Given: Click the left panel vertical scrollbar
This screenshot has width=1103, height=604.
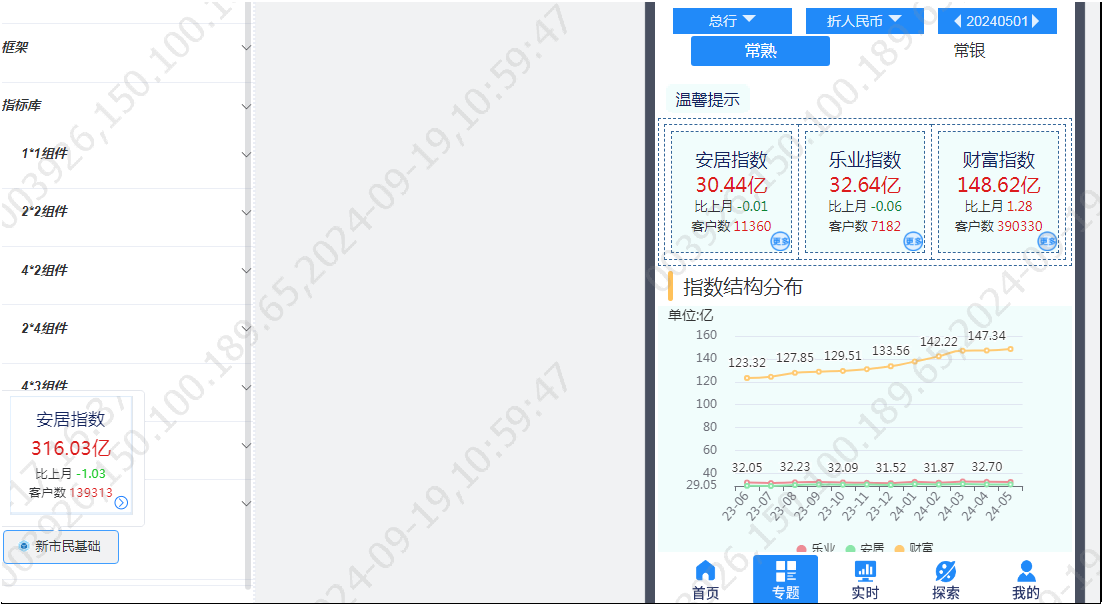Looking at the screenshot, I should [248, 295].
